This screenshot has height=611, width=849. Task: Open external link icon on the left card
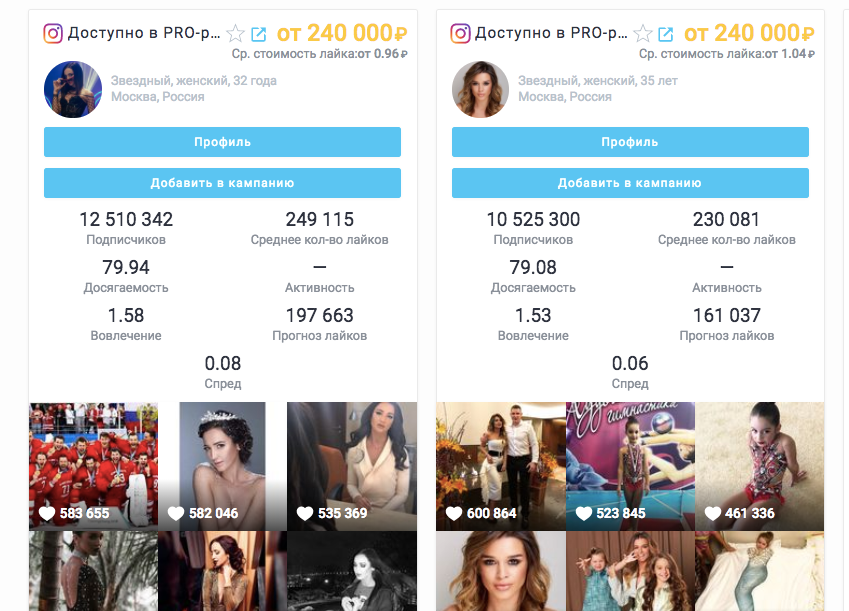click(x=259, y=34)
